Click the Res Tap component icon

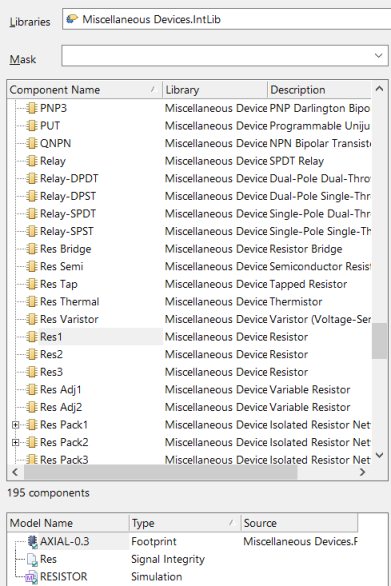(x=32, y=284)
